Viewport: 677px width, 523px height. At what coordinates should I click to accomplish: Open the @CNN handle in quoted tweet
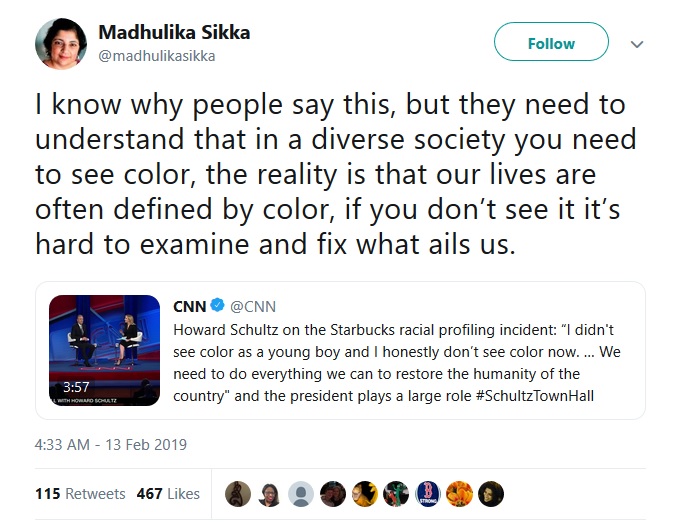tap(253, 307)
